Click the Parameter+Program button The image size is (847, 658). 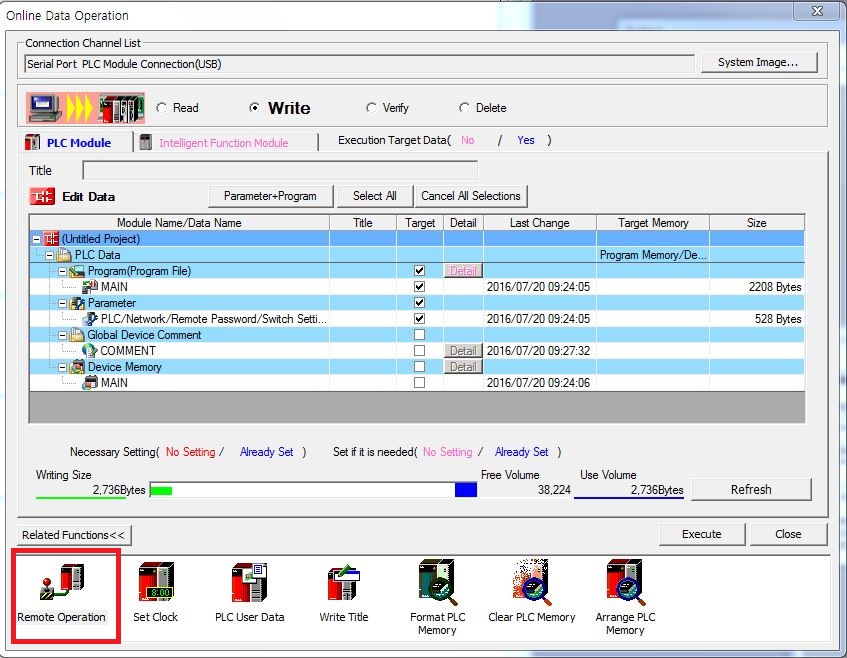tap(271, 196)
